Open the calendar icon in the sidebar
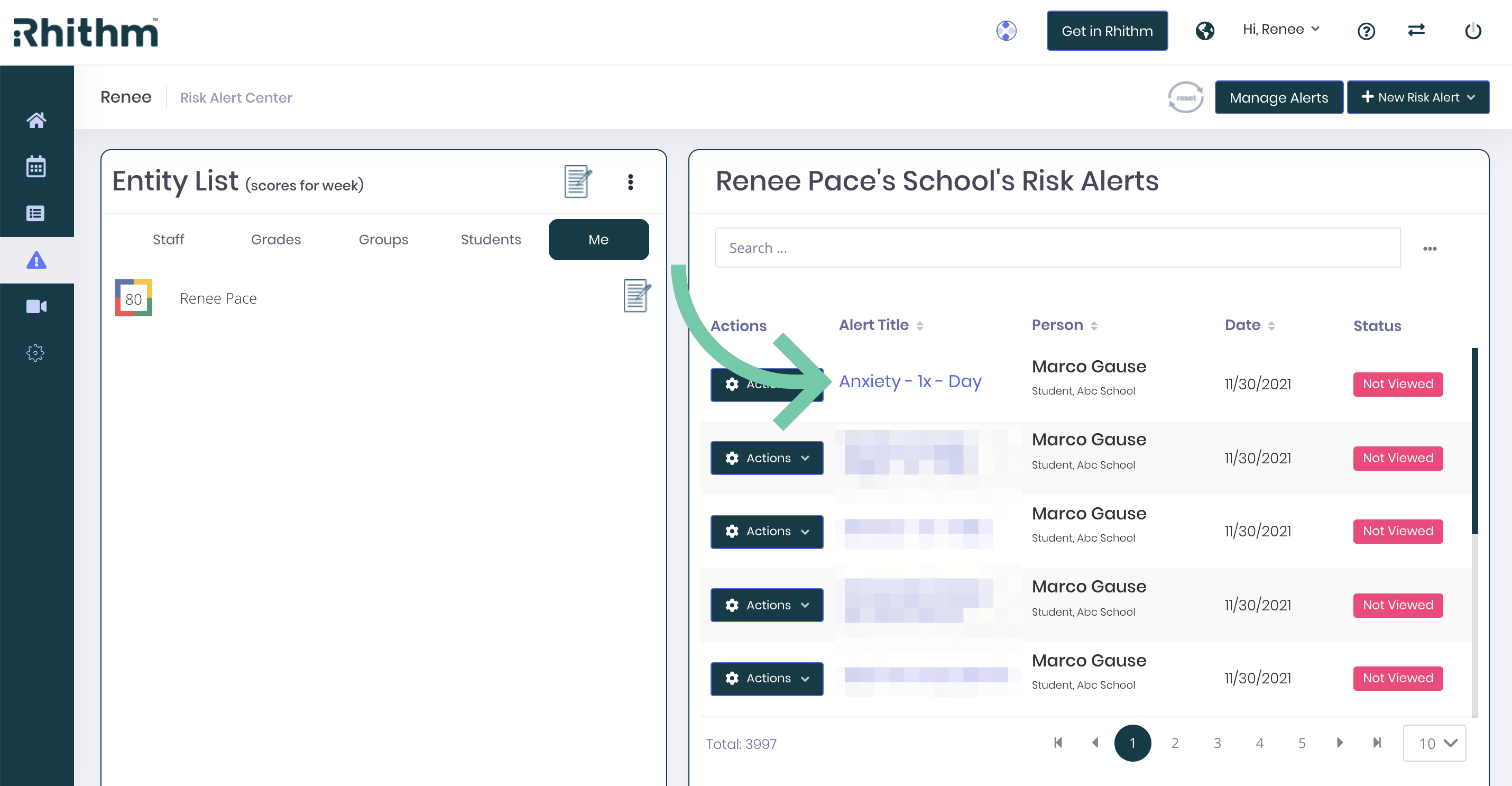 pos(36,166)
